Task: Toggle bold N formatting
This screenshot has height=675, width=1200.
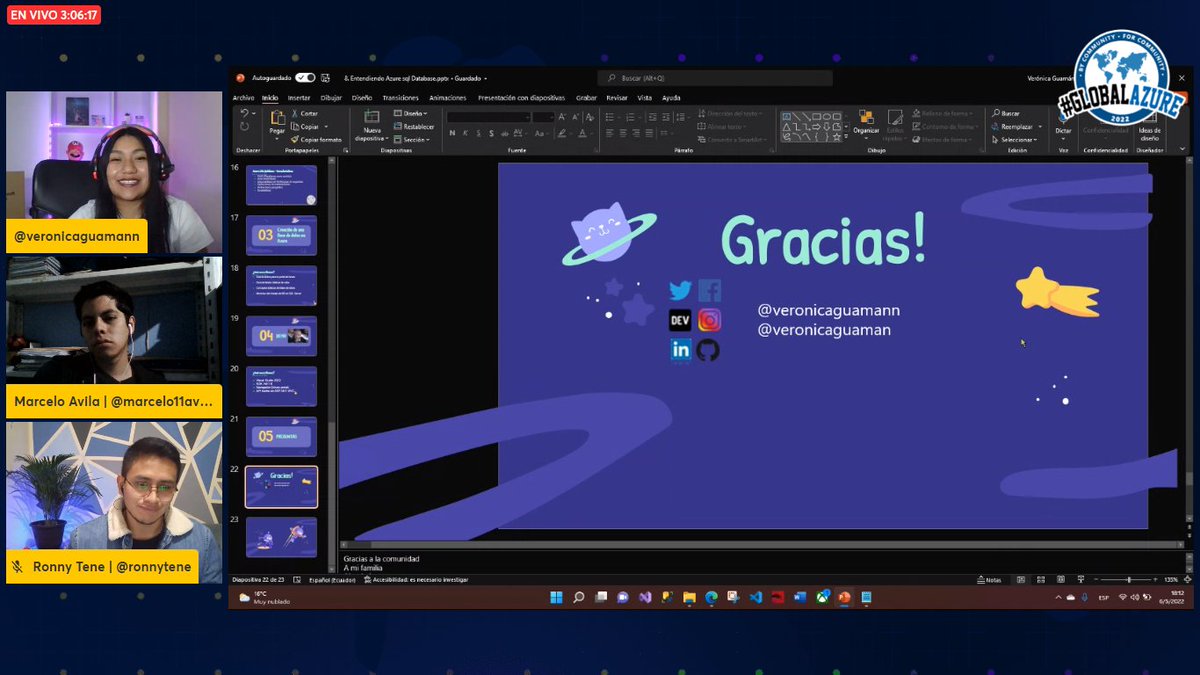Action: point(452,133)
